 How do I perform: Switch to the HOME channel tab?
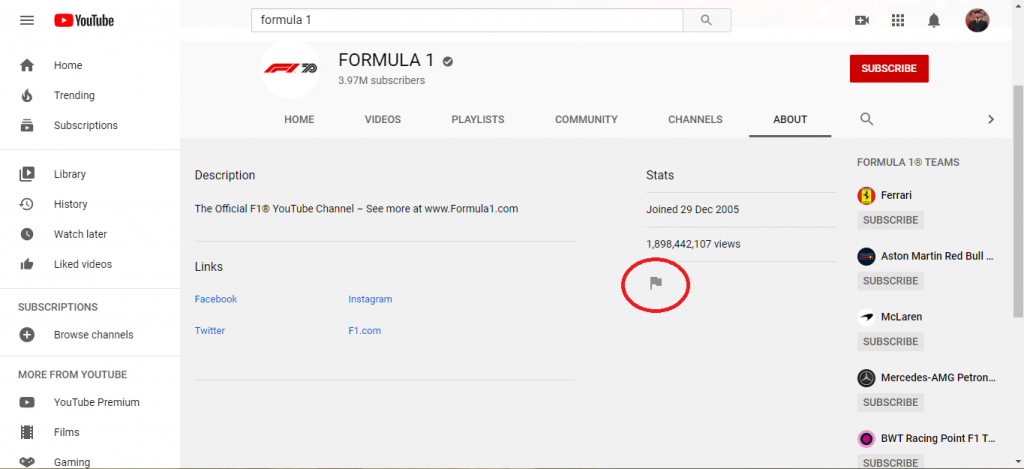299,120
